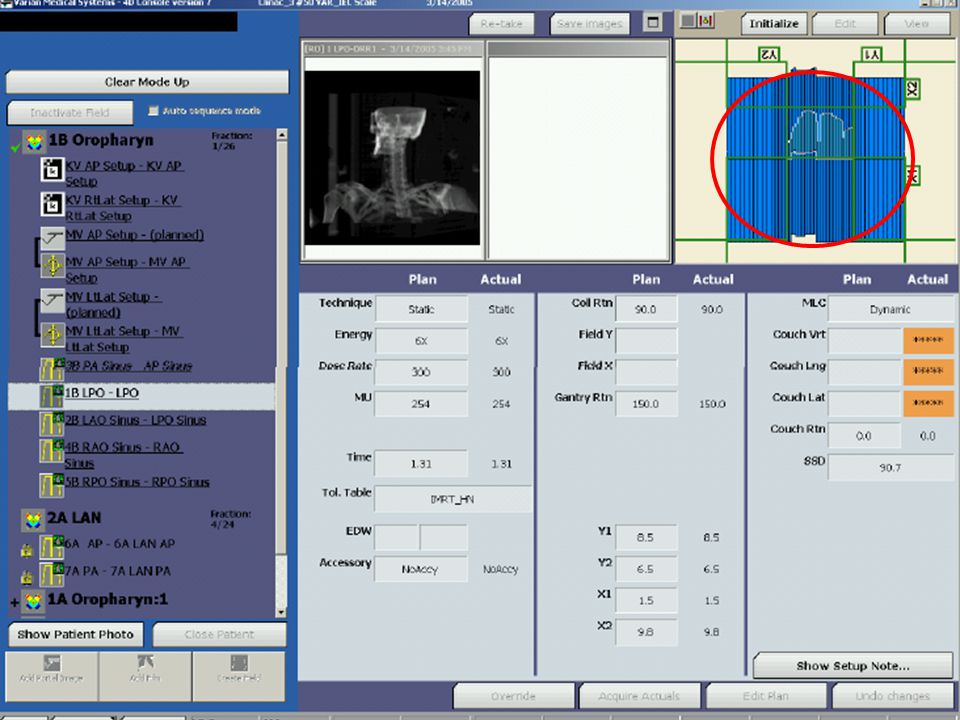Click the Gantry Rtn plan field 150.0
This screenshot has height=720, width=960.
tap(647, 404)
